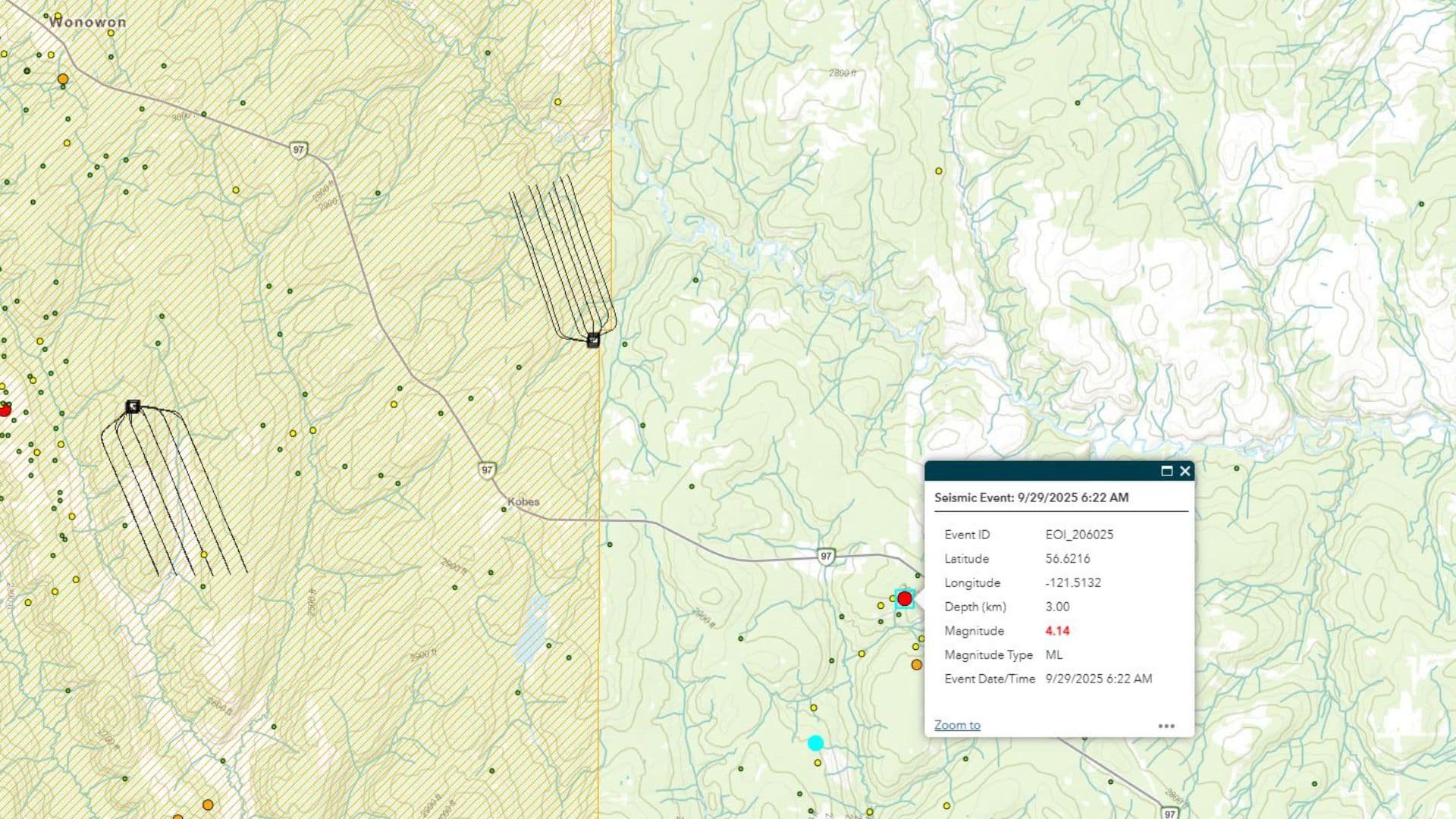Click the Kobes place label

click(524, 500)
